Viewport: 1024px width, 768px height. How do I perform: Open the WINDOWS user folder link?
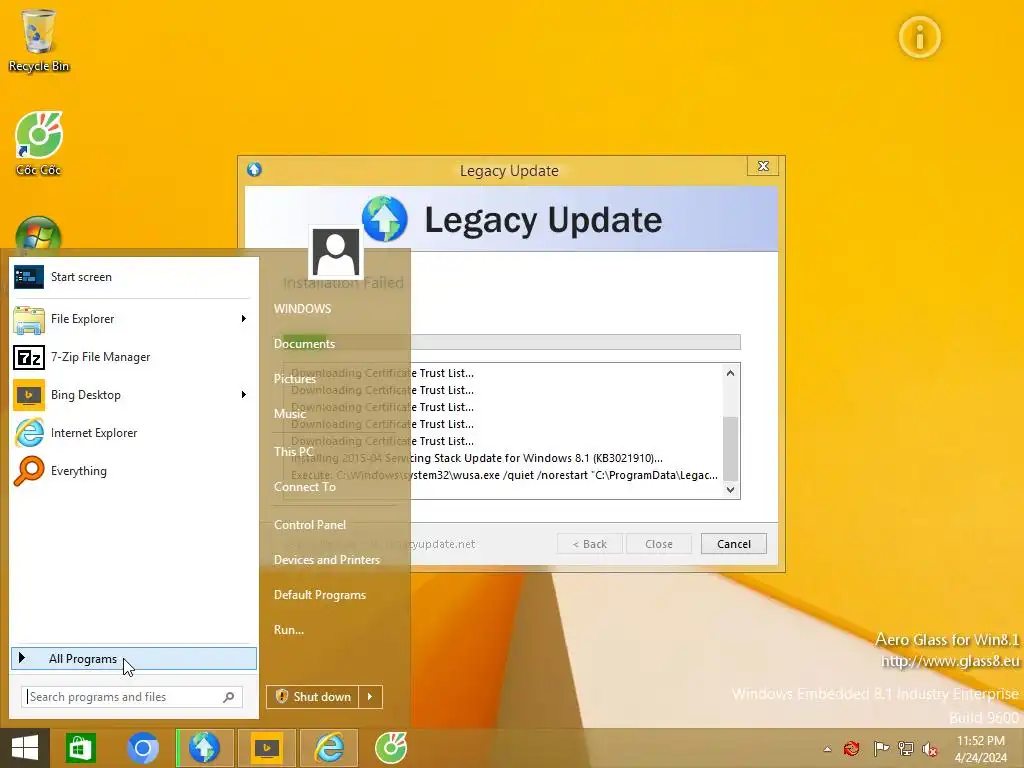[x=302, y=309]
